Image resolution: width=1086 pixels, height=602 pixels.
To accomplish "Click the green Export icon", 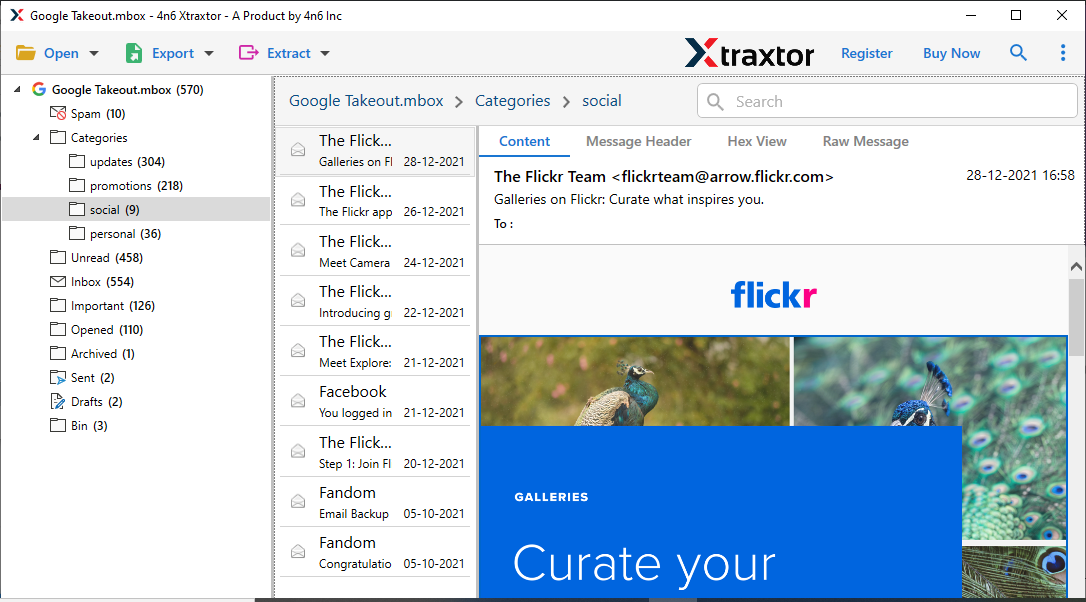I will click(135, 52).
